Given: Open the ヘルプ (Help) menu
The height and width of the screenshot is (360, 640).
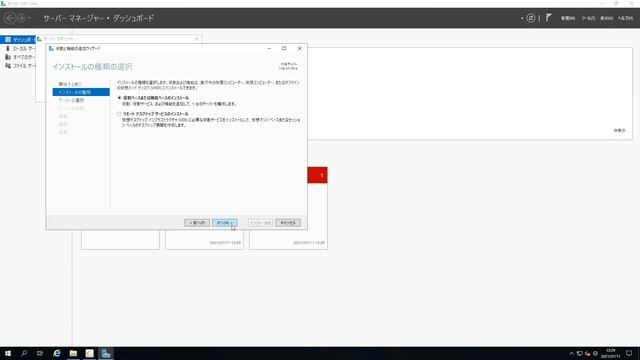Looking at the screenshot, I should pyautogui.click(x=625, y=18).
